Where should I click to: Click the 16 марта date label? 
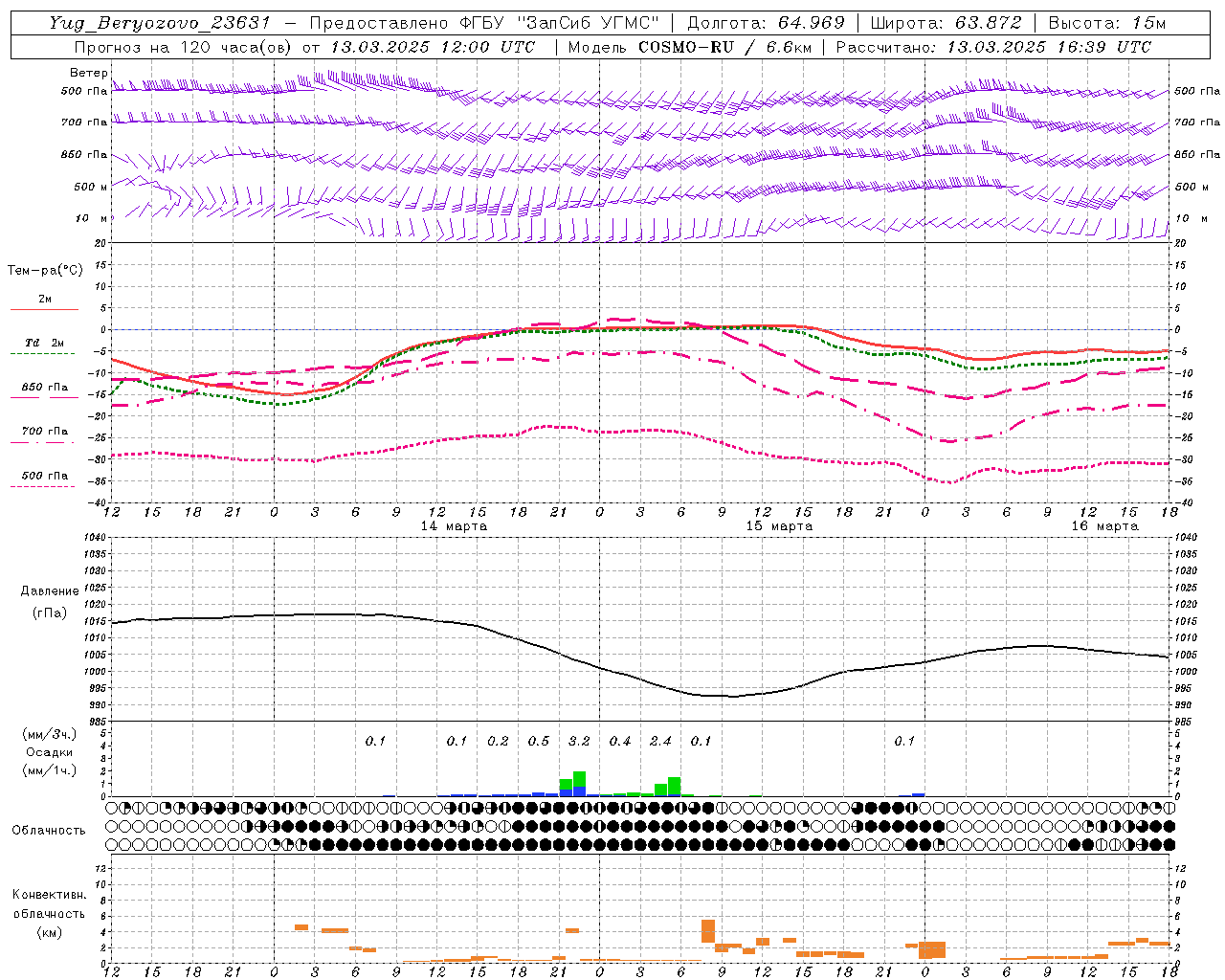point(1104,526)
